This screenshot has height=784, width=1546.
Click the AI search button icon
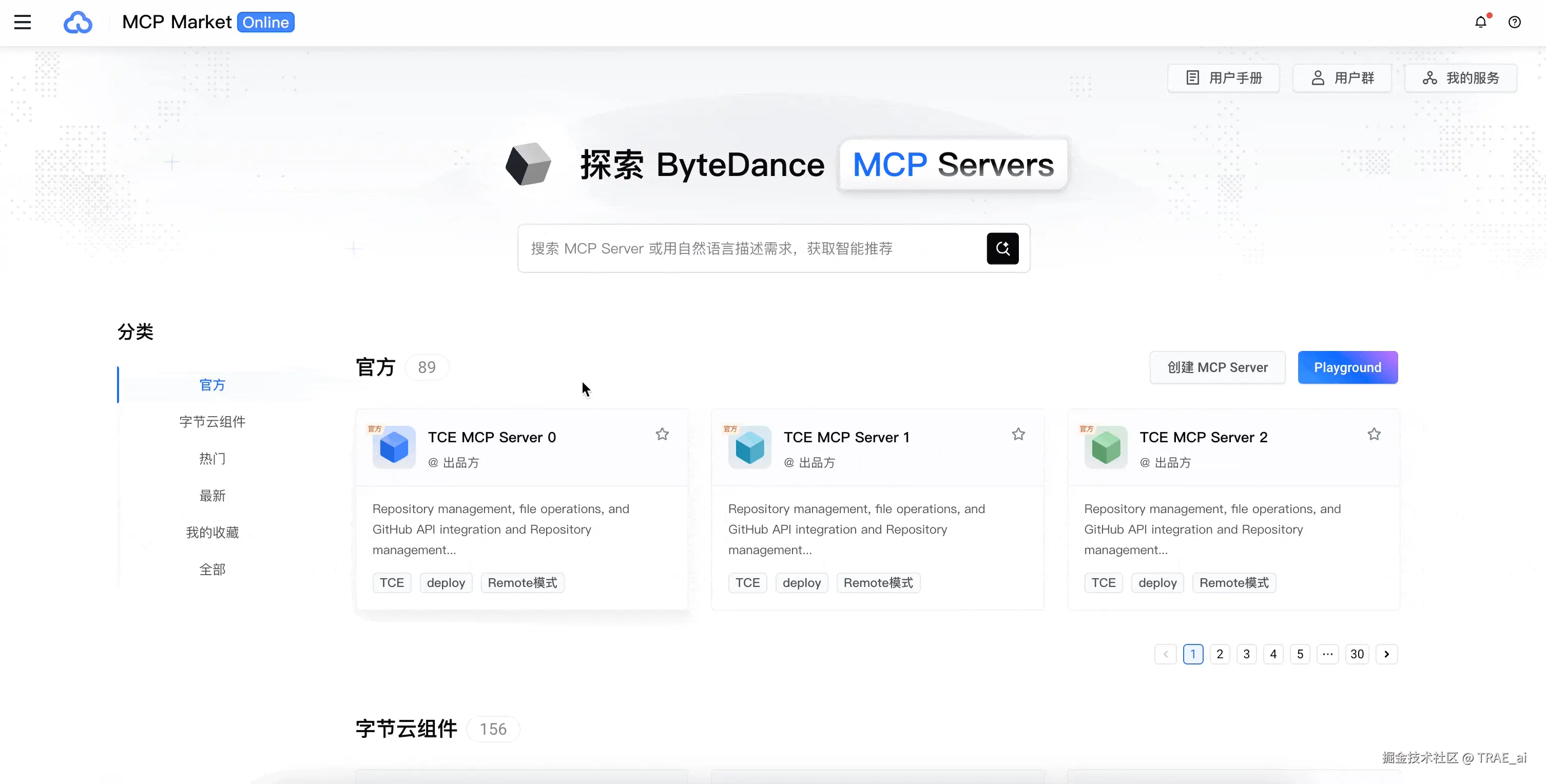click(x=1002, y=248)
